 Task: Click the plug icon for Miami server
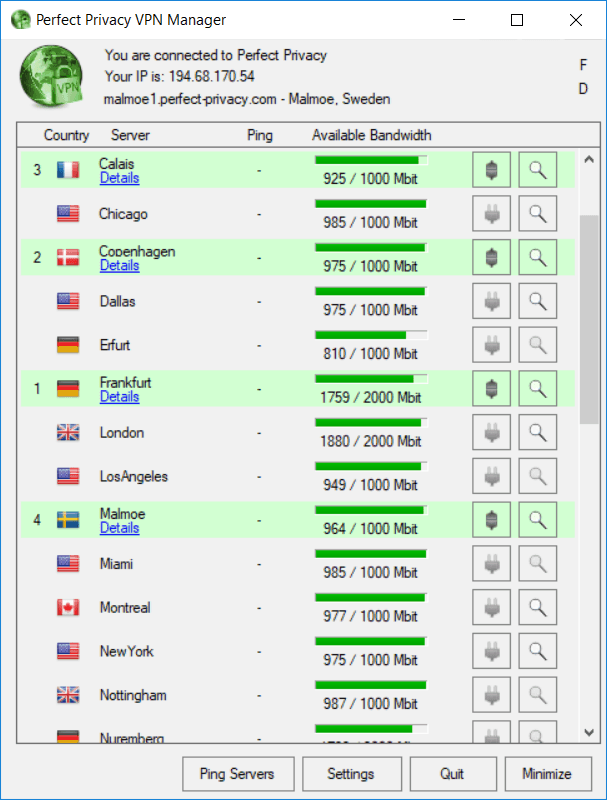tap(491, 564)
